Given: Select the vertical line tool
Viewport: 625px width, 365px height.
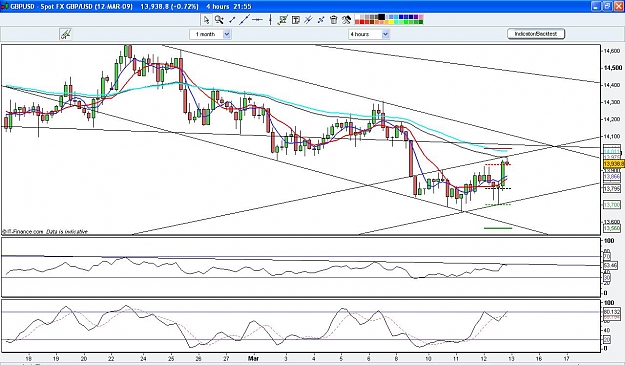Looking at the screenshot, I should pyautogui.click(x=270, y=20).
